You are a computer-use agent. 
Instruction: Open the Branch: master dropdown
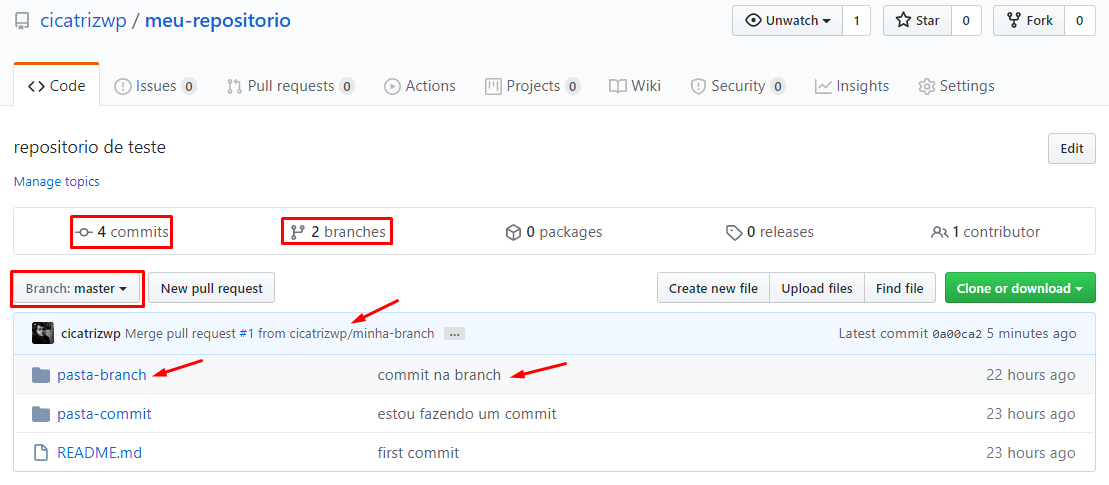tap(76, 288)
